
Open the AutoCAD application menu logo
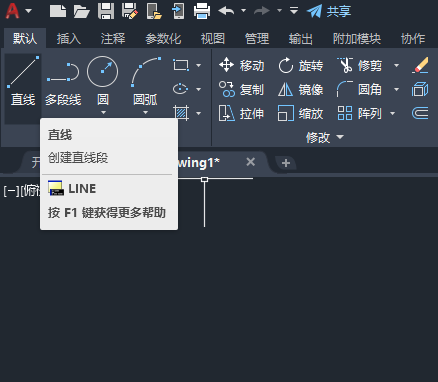coord(13,11)
